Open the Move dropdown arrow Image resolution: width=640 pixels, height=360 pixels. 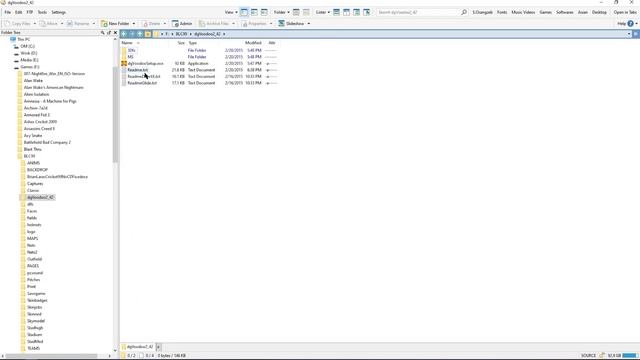[62, 24]
